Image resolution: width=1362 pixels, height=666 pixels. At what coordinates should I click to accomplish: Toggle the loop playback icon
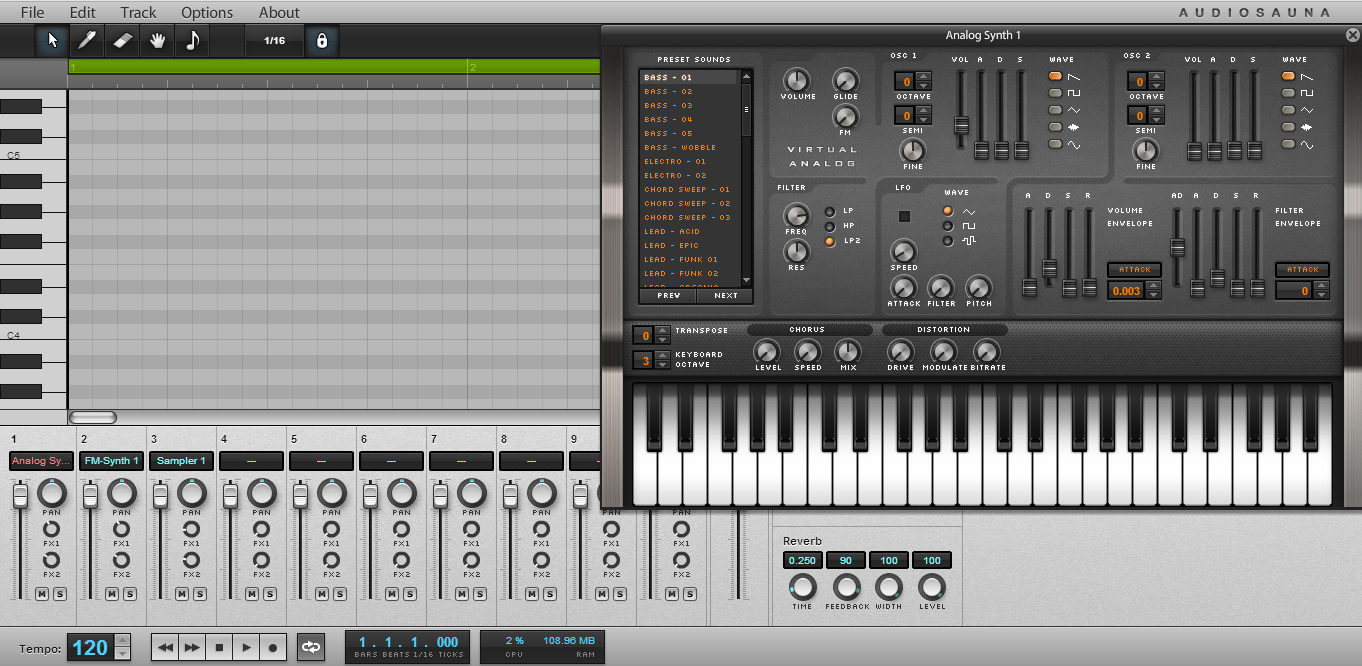311,647
